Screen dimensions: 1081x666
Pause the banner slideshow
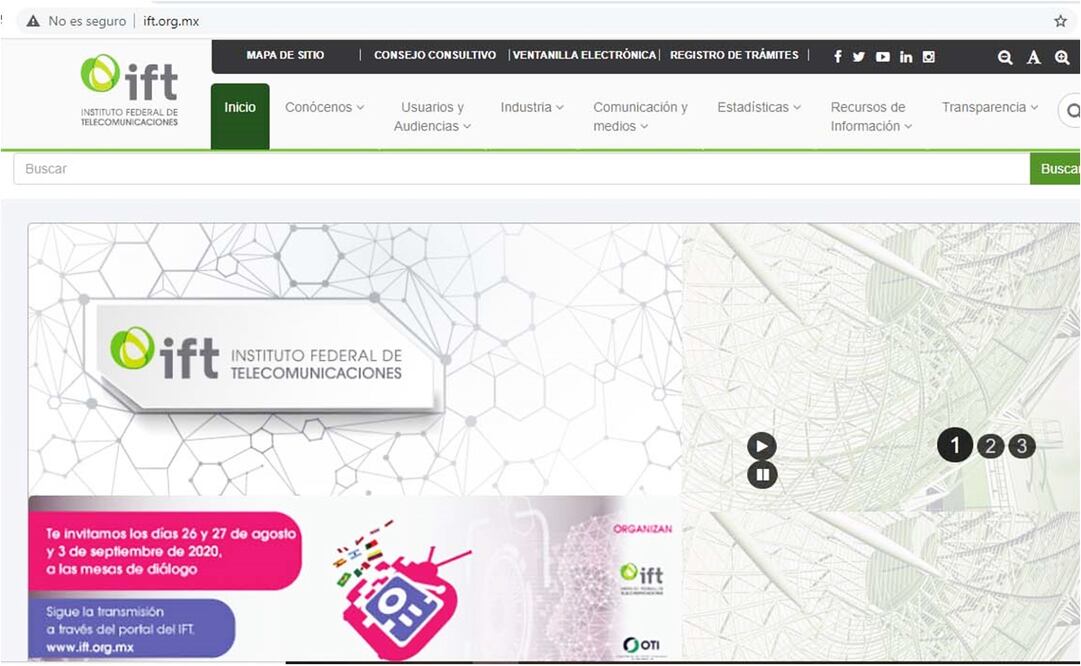tap(762, 474)
